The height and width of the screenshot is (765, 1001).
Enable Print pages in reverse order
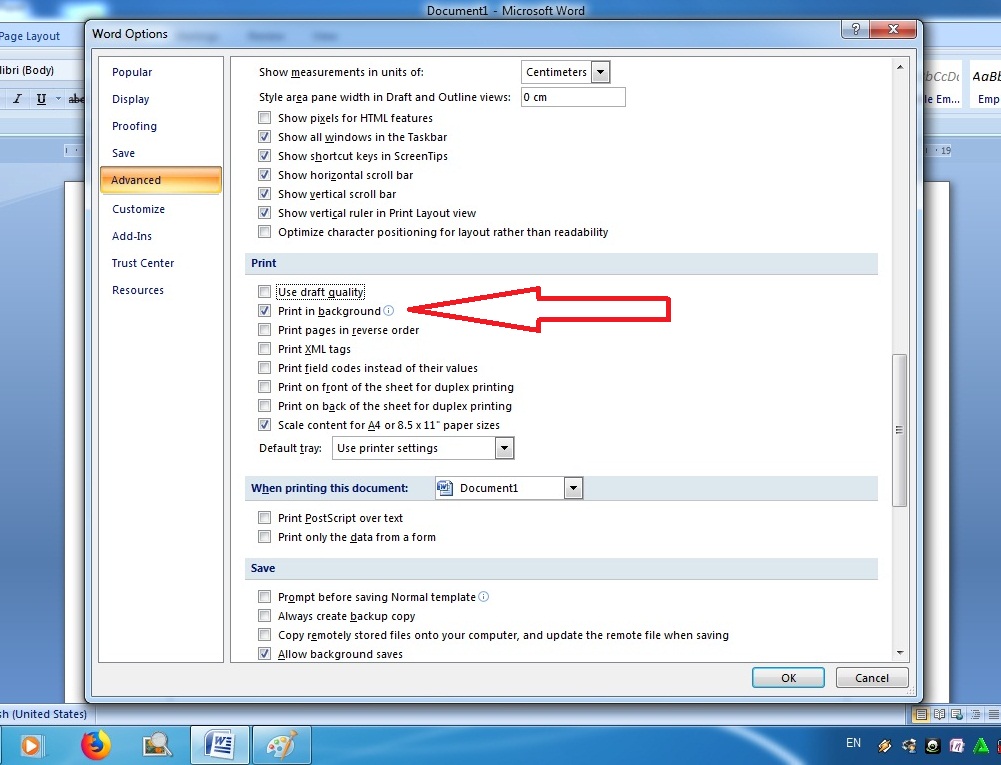pyautogui.click(x=264, y=329)
